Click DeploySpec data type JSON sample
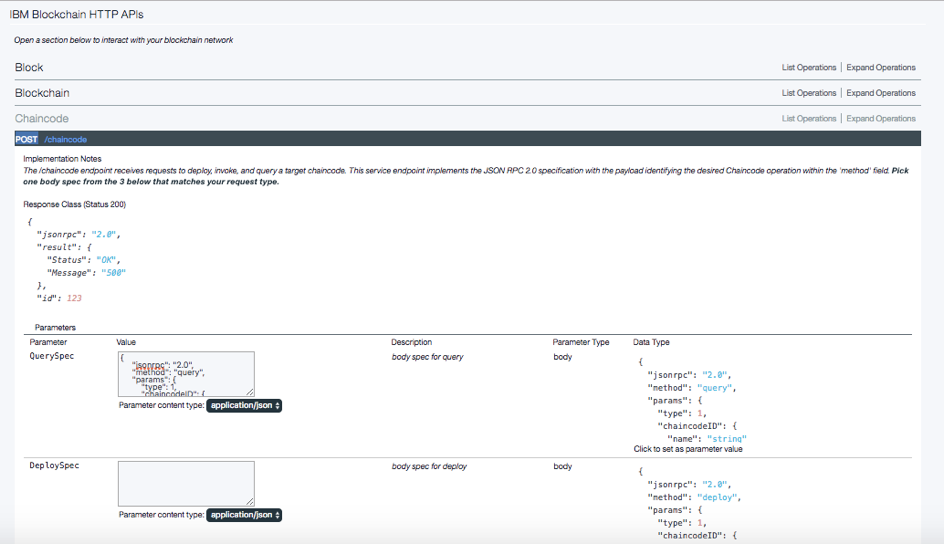 (700, 505)
